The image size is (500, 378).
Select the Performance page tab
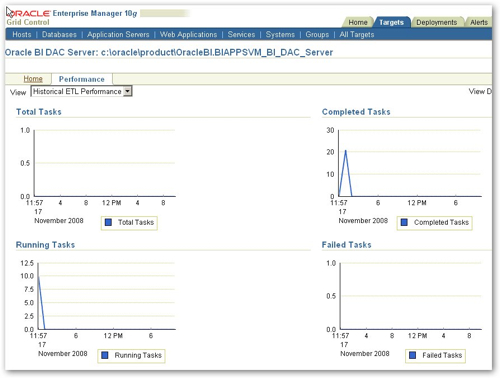(82, 79)
